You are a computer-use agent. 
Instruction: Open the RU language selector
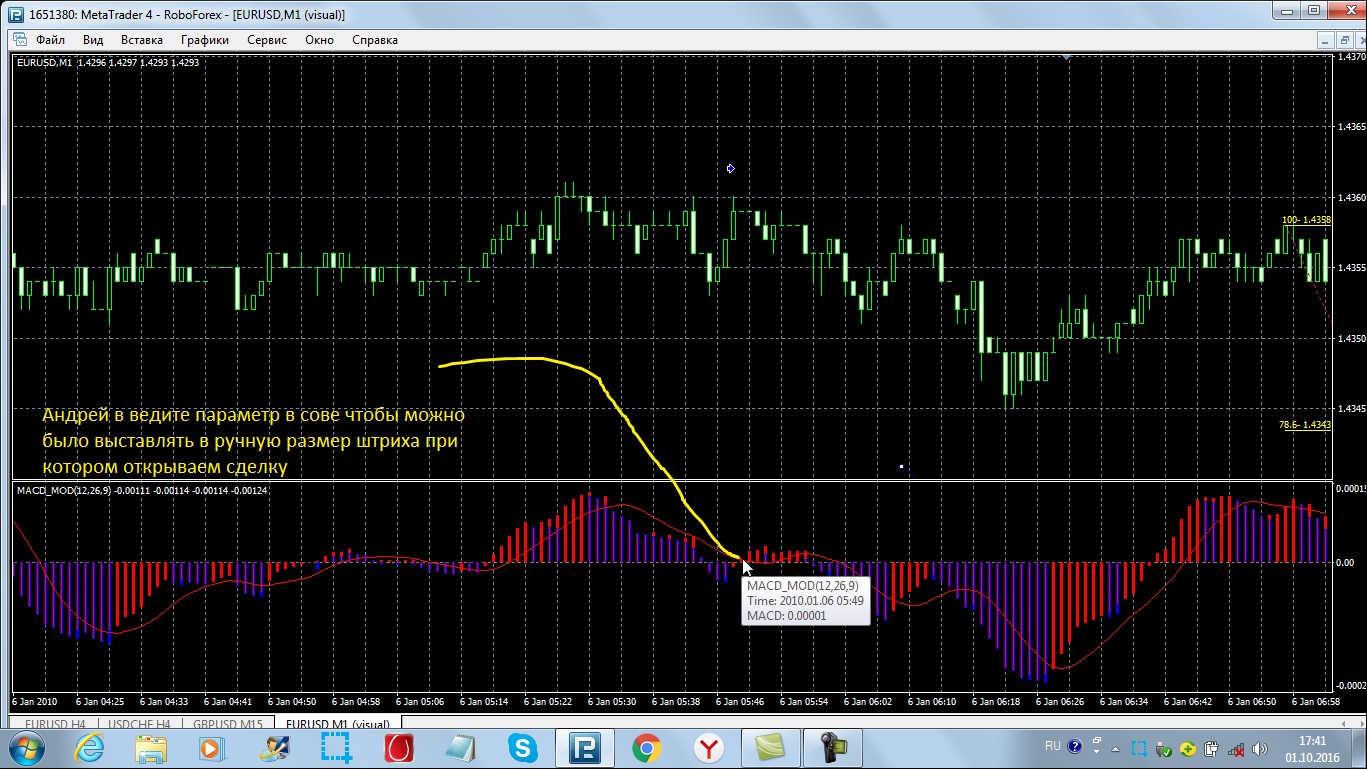click(x=1052, y=746)
